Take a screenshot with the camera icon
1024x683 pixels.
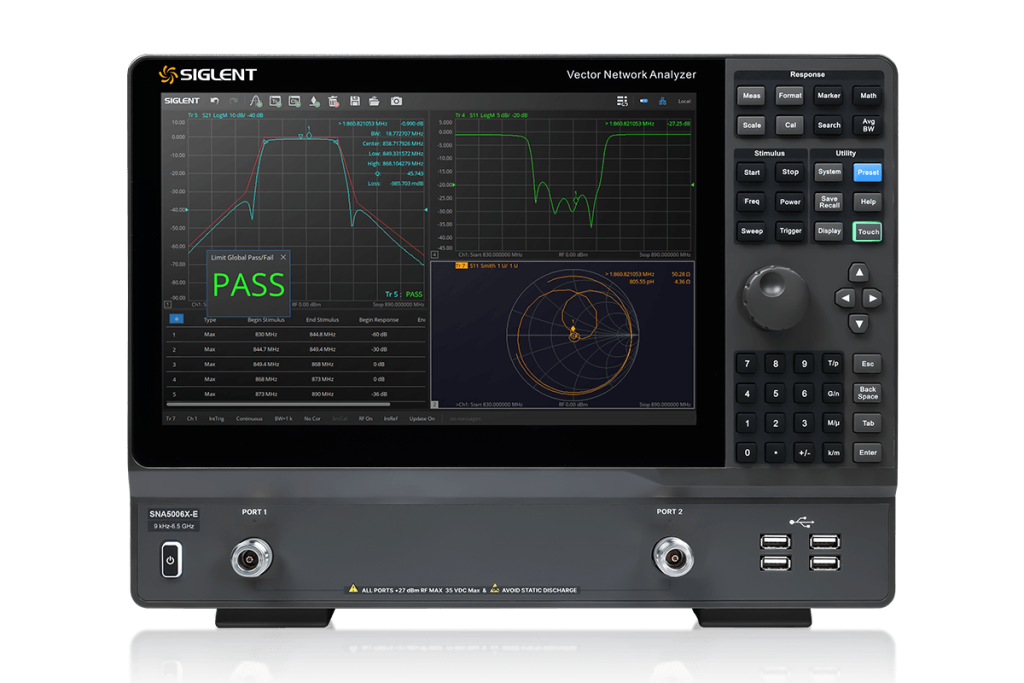(396, 101)
